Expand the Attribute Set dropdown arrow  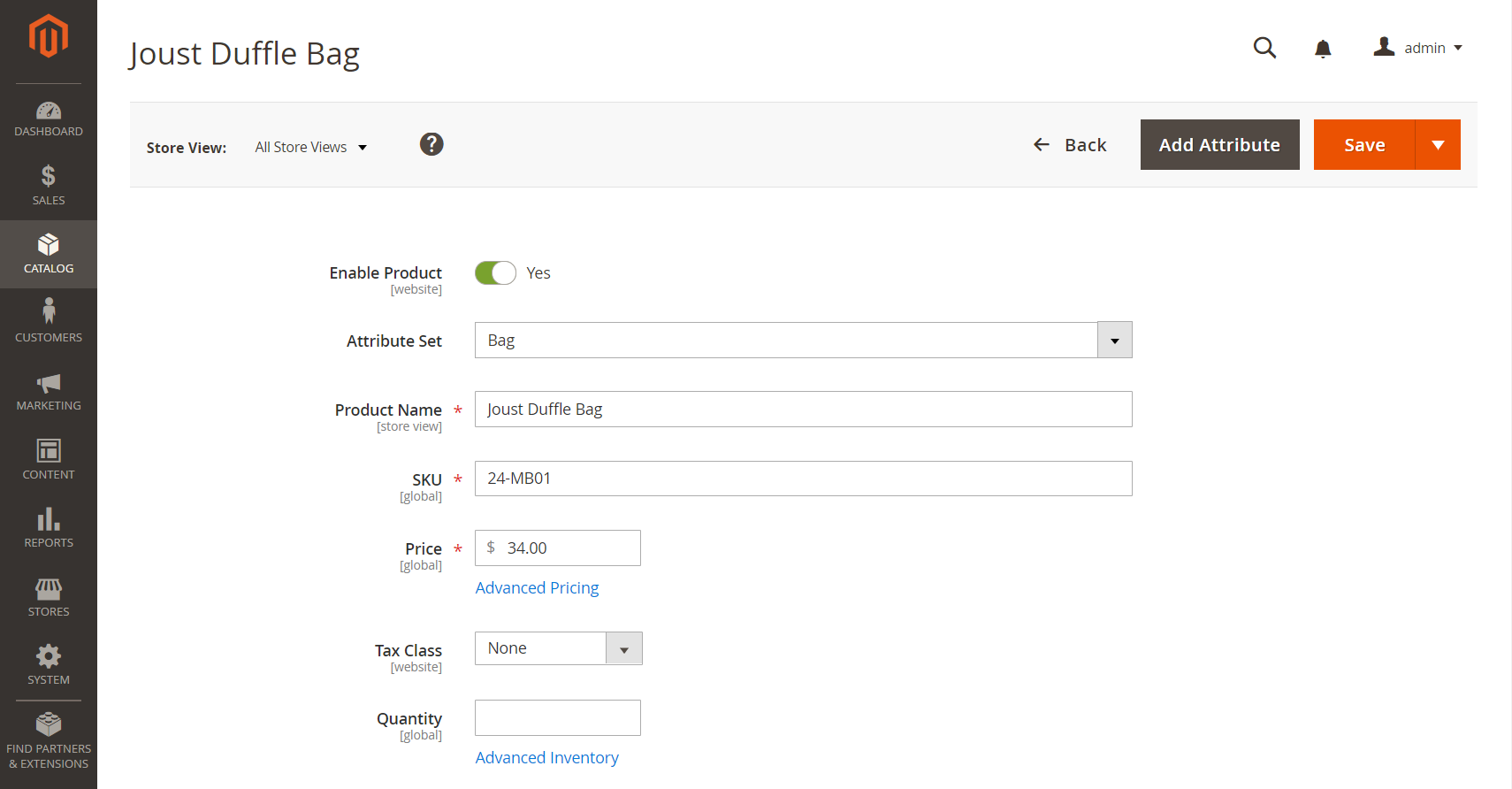[x=1115, y=341]
